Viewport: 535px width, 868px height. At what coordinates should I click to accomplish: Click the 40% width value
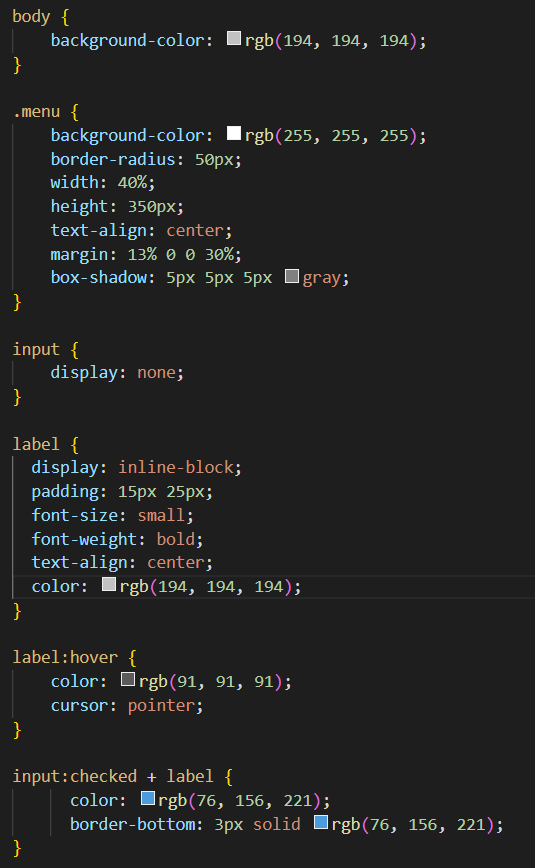pyautogui.click(x=132, y=183)
